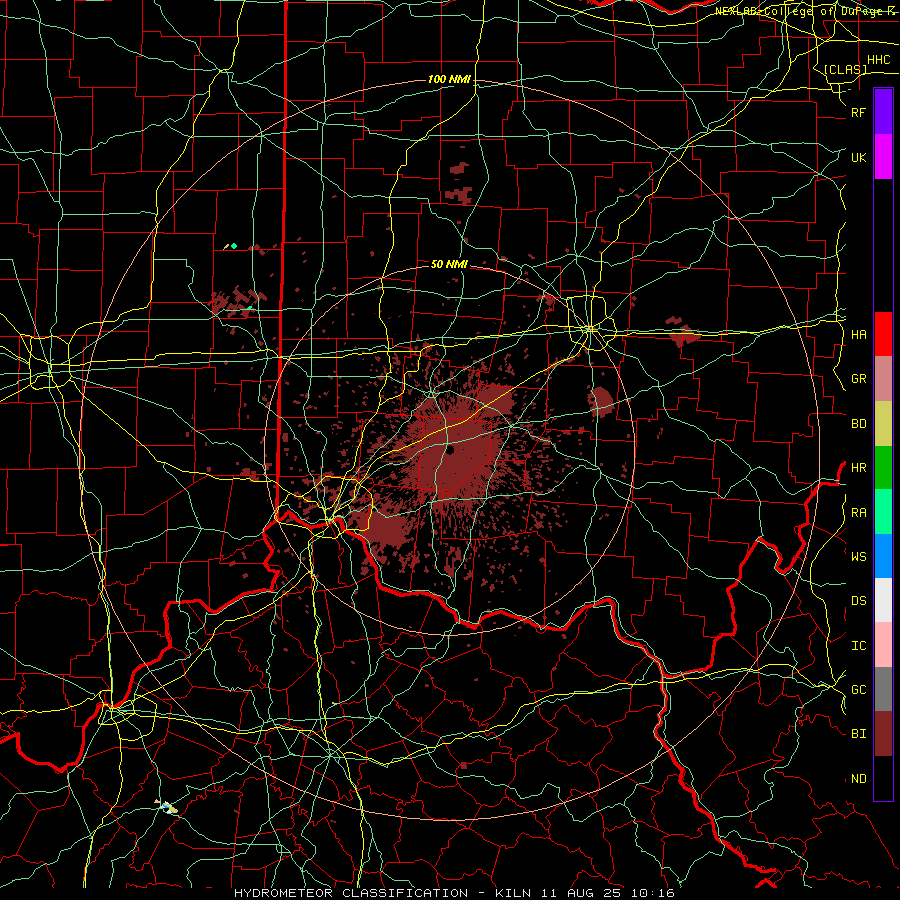Image resolution: width=900 pixels, height=900 pixels.
Task: Click the GR legend label
Action: (858, 379)
